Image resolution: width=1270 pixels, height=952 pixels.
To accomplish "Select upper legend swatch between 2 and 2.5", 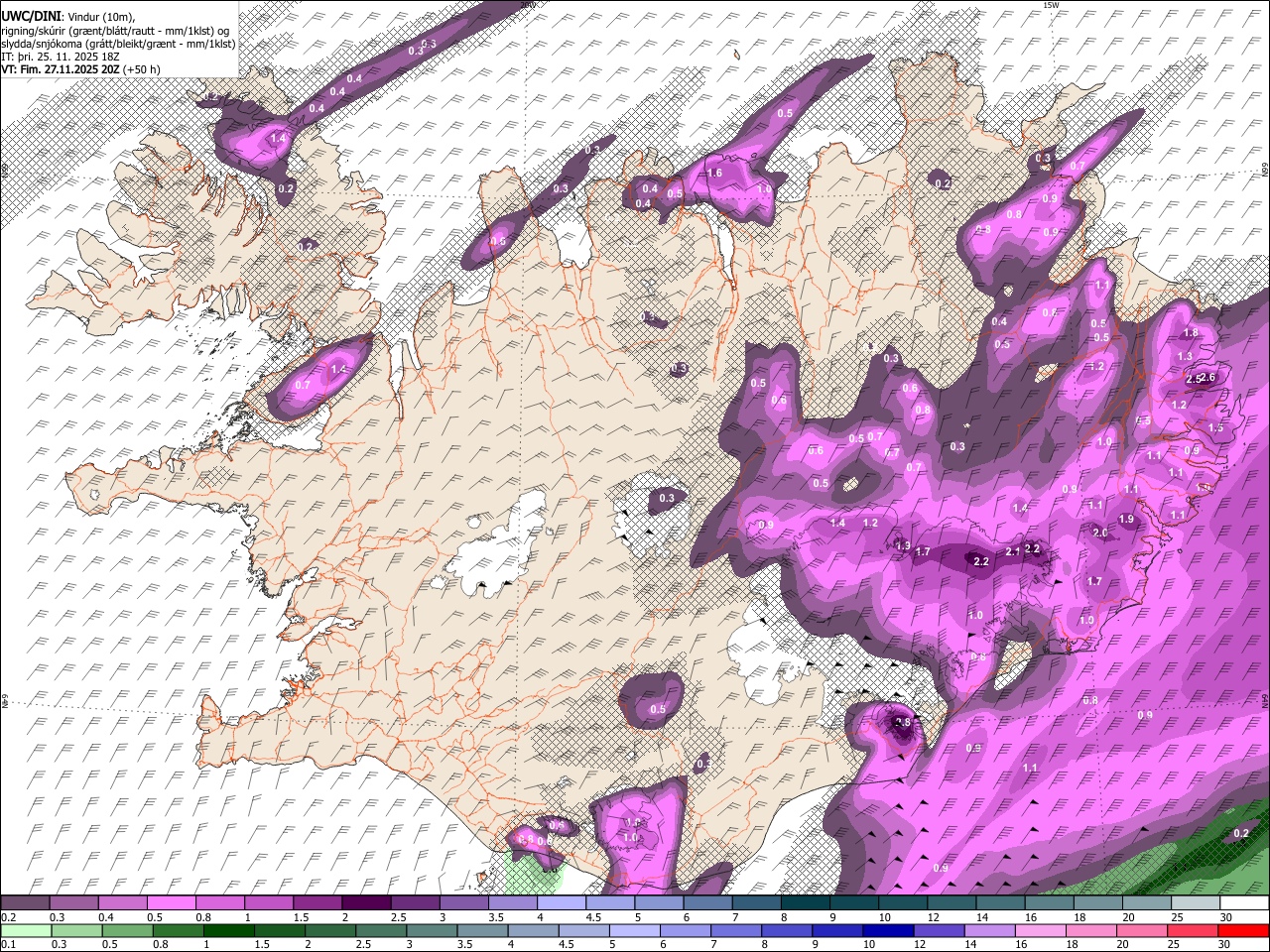I will pos(366,902).
